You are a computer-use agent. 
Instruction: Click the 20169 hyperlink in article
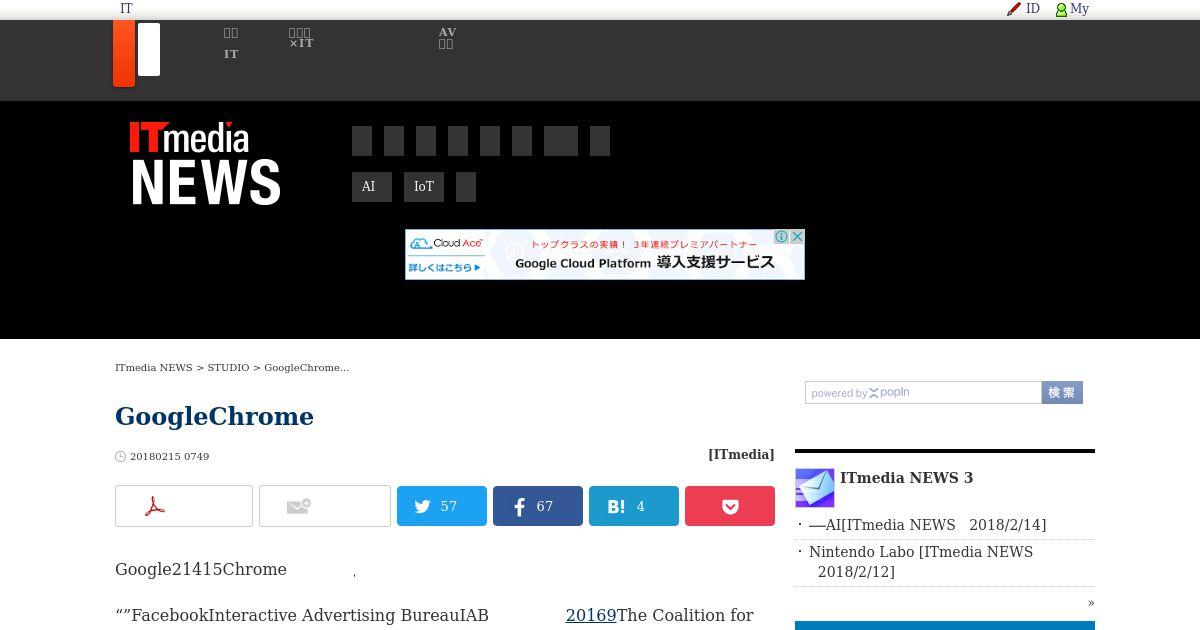click(591, 615)
